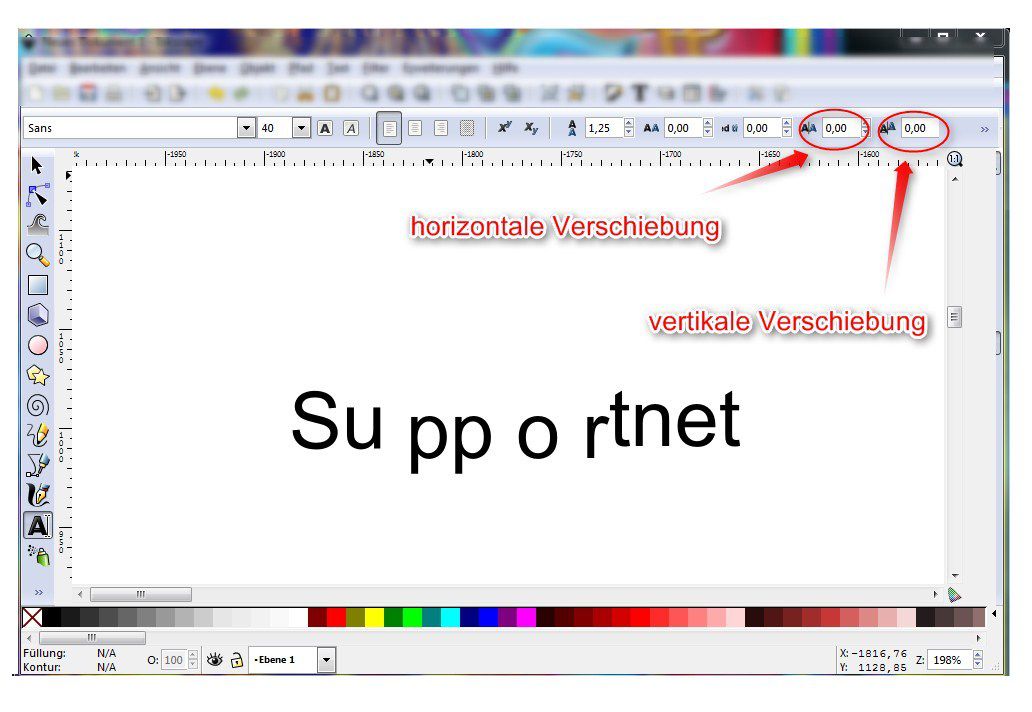Select the Rectangle tool
This screenshot has height=712, width=1032.
pos(38,285)
